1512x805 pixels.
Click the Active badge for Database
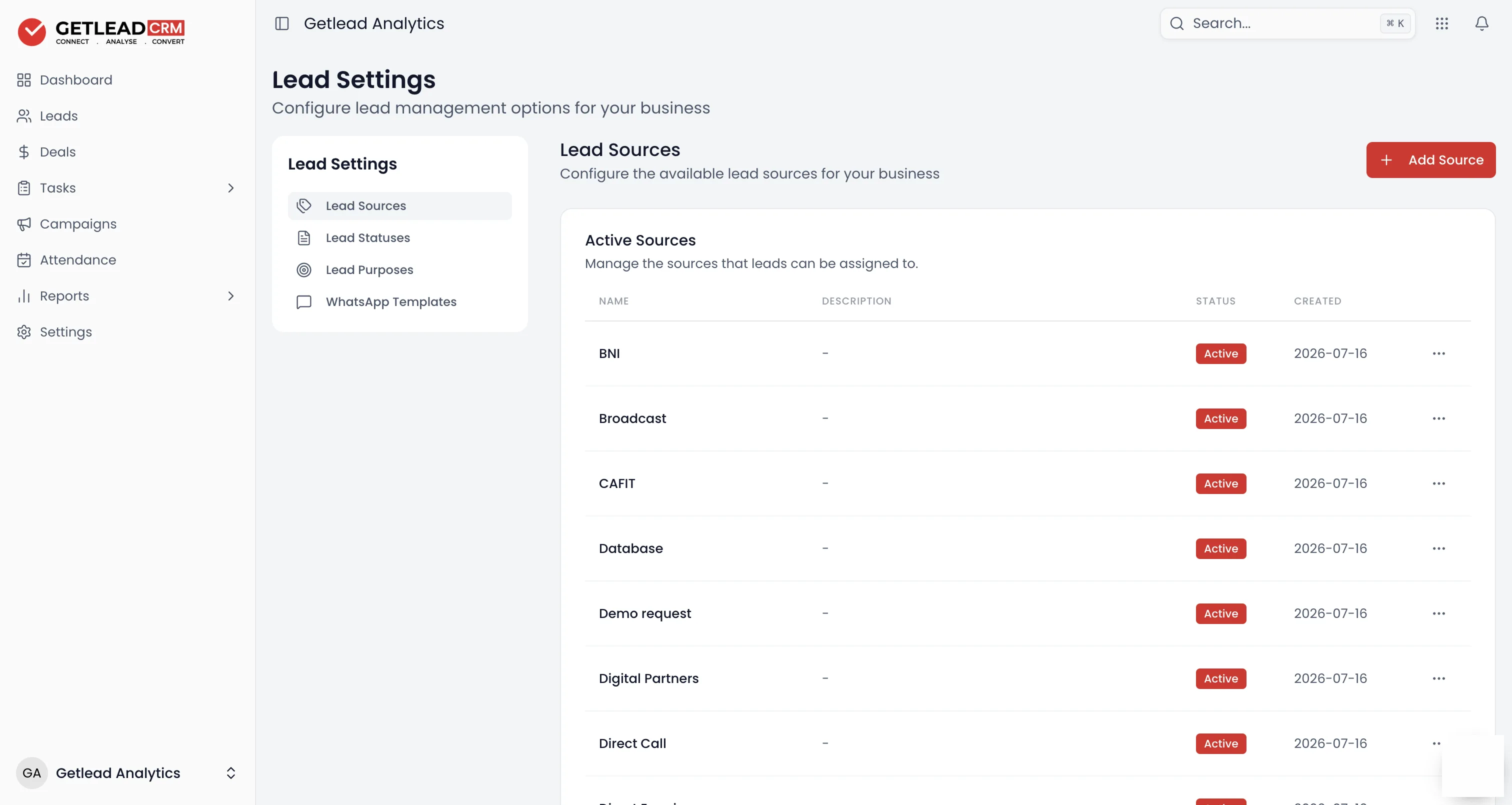tap(1221, 548)
